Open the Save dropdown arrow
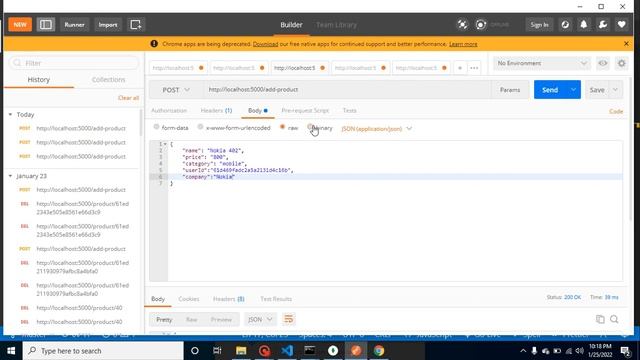The height and width of the screenshot is (360, 640). pos(615,90)
